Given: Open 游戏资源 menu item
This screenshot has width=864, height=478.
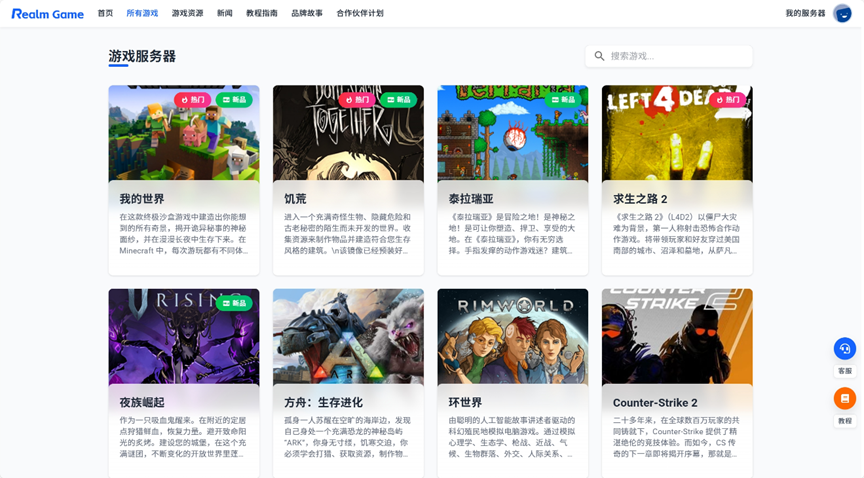Looking at the screenshot, I should [x=187, y=13].
